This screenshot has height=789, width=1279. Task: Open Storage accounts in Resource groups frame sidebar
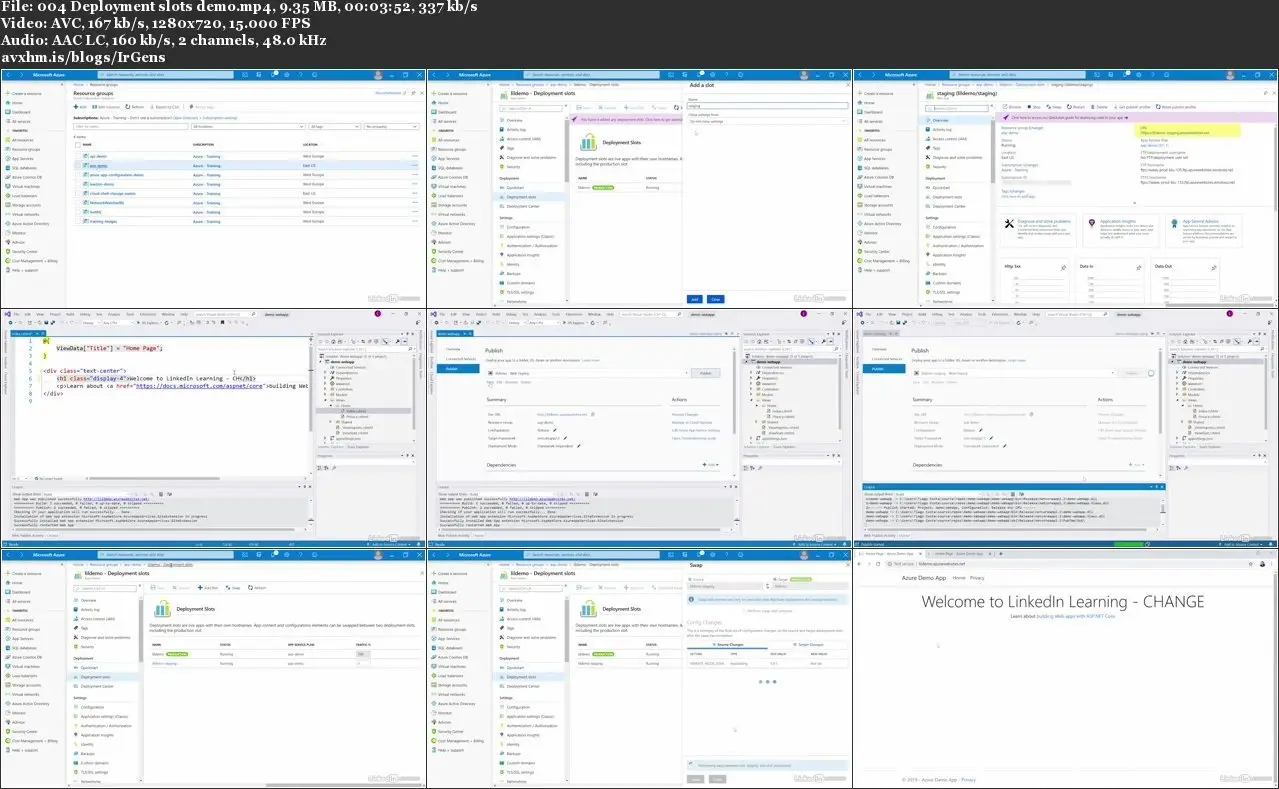click(23, 205)
